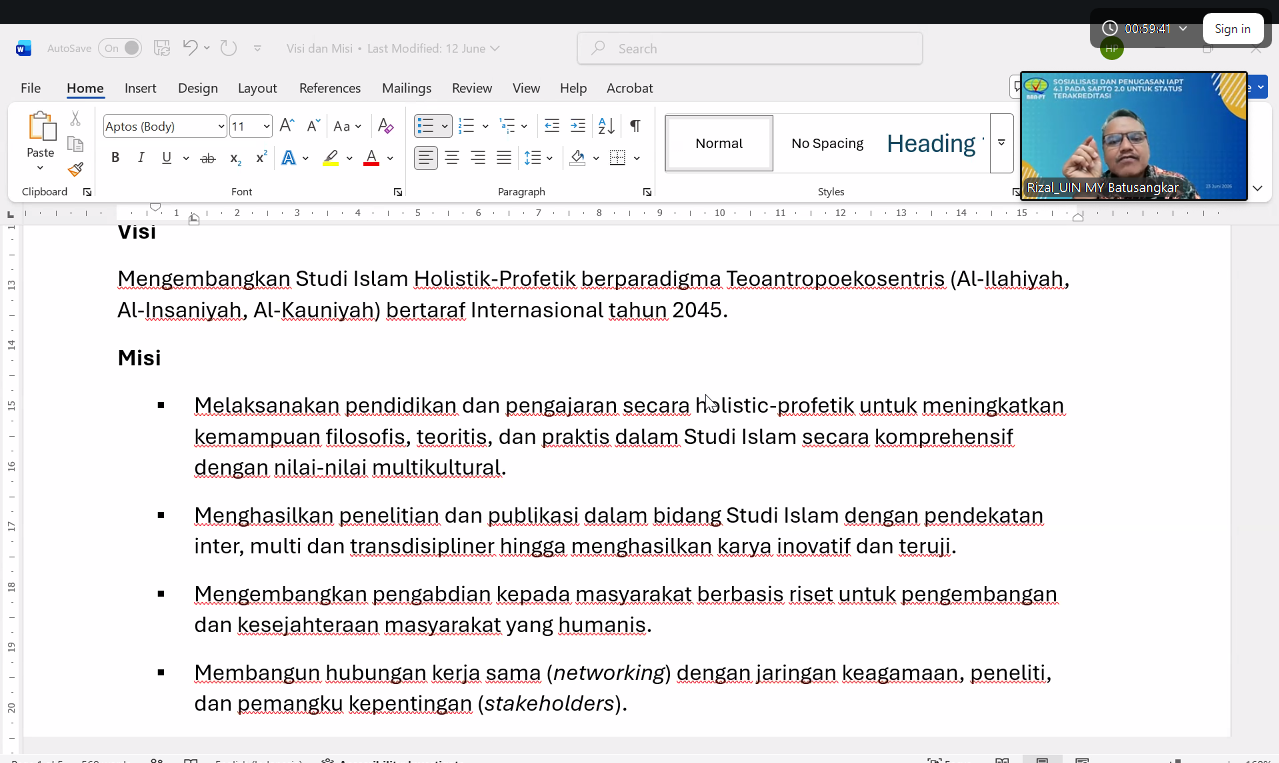Click the numbered list icon
This screenshot has height=763, width=1279.
point(466,126)
